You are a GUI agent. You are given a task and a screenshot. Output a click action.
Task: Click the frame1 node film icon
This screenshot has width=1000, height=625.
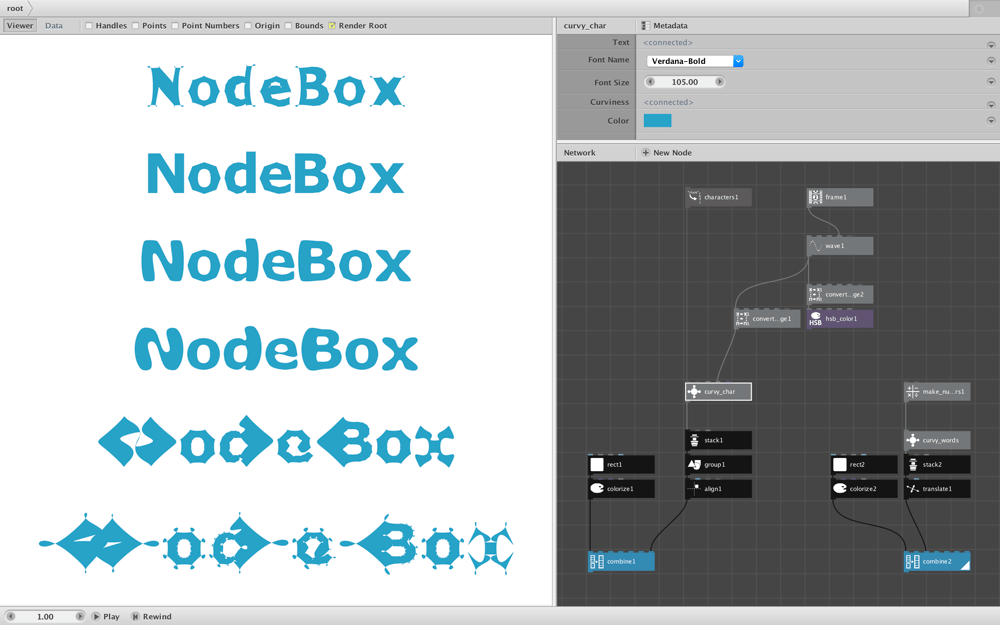coord(815,198)
